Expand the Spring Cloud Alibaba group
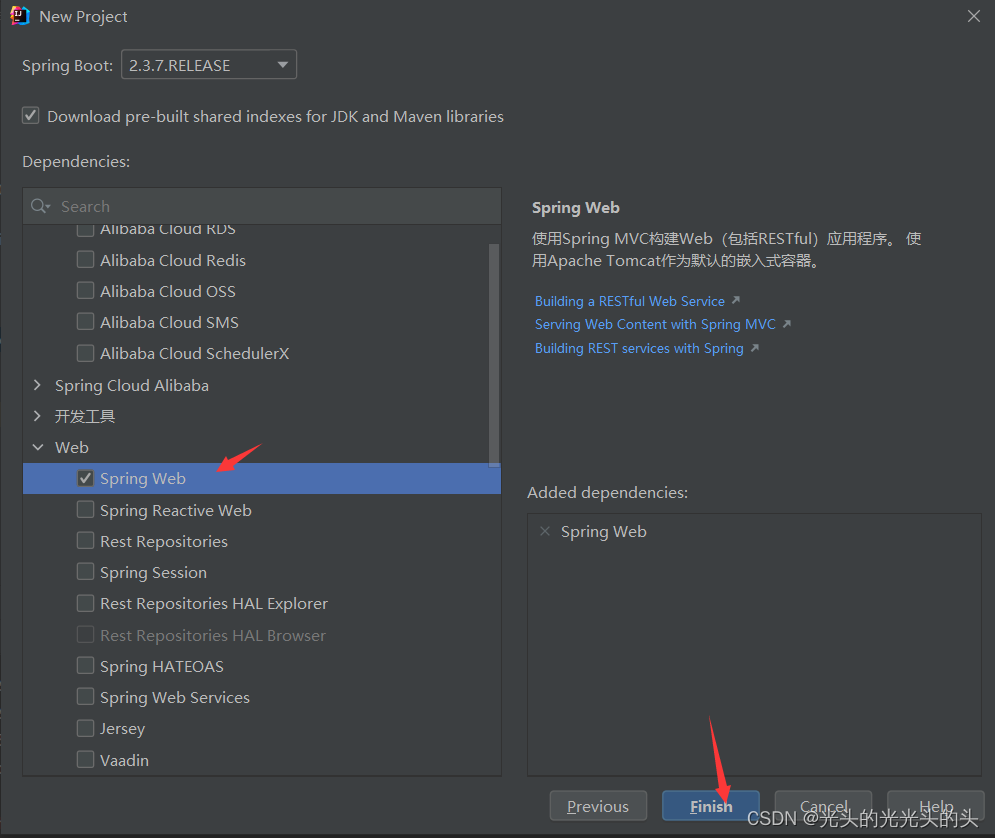Screen dimensions: 995x838 pos(37,385)
